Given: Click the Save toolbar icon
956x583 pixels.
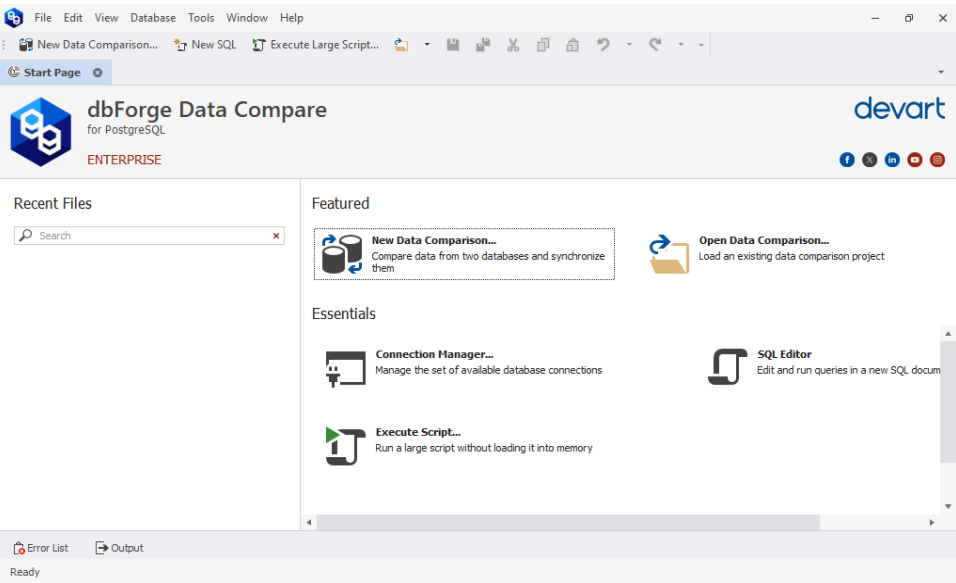Looking at the screenshot, I should (452, 45).
